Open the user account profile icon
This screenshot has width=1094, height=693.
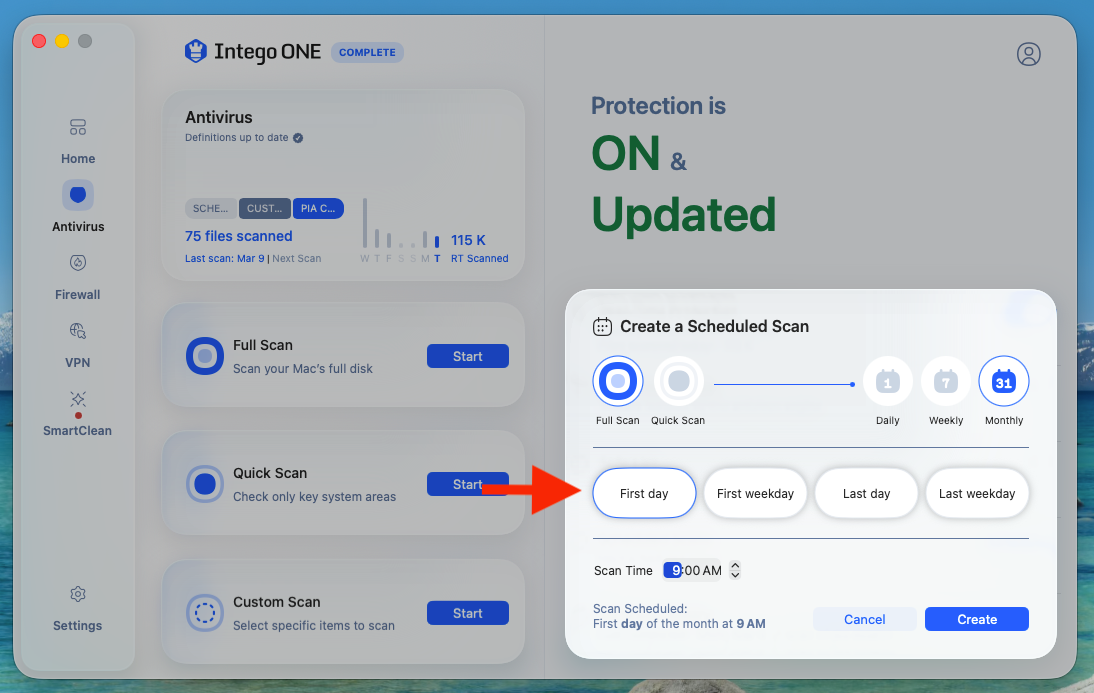click(x=1028, y=54)
